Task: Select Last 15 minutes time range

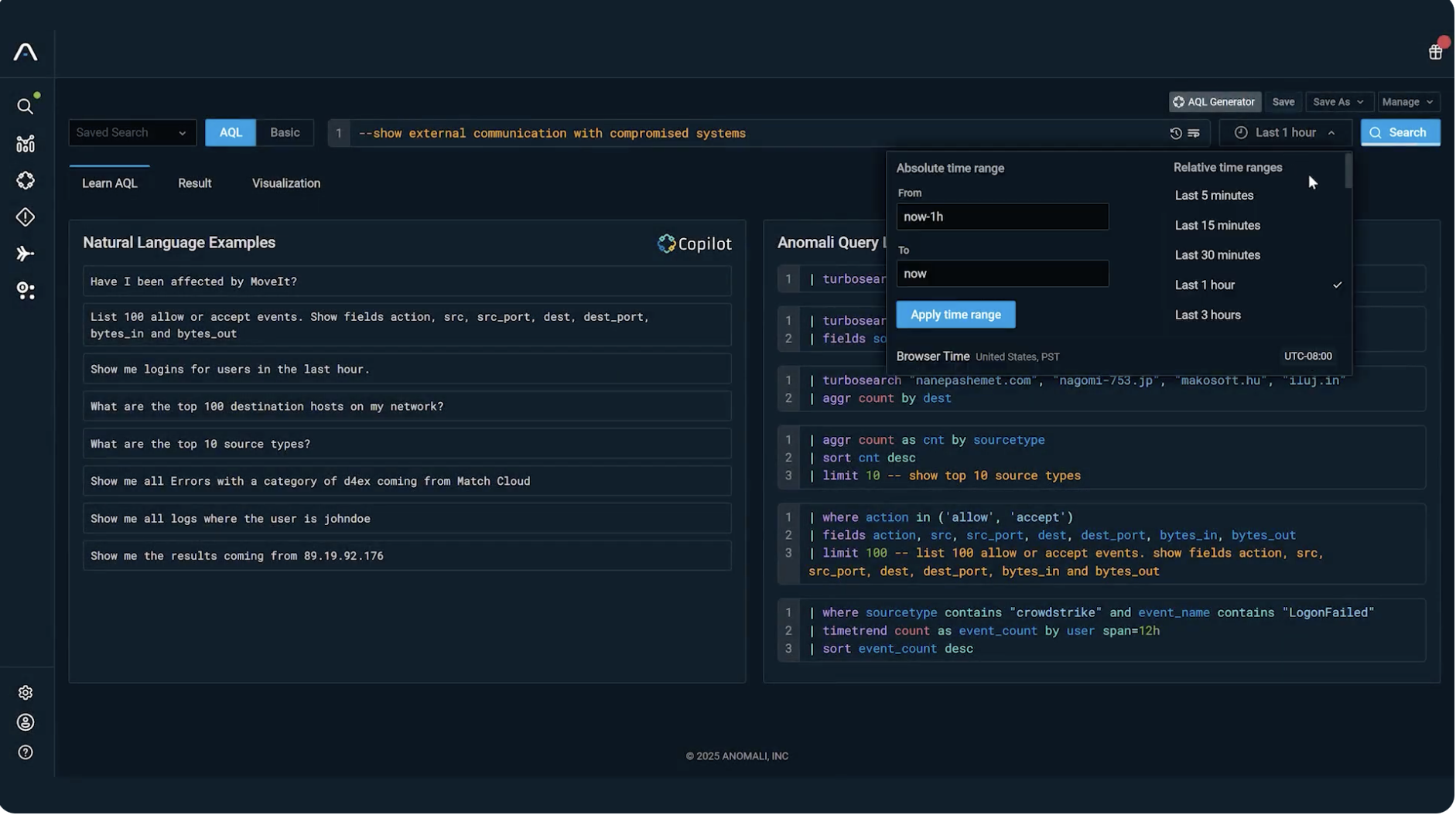Action: (x=1217, y=226)
